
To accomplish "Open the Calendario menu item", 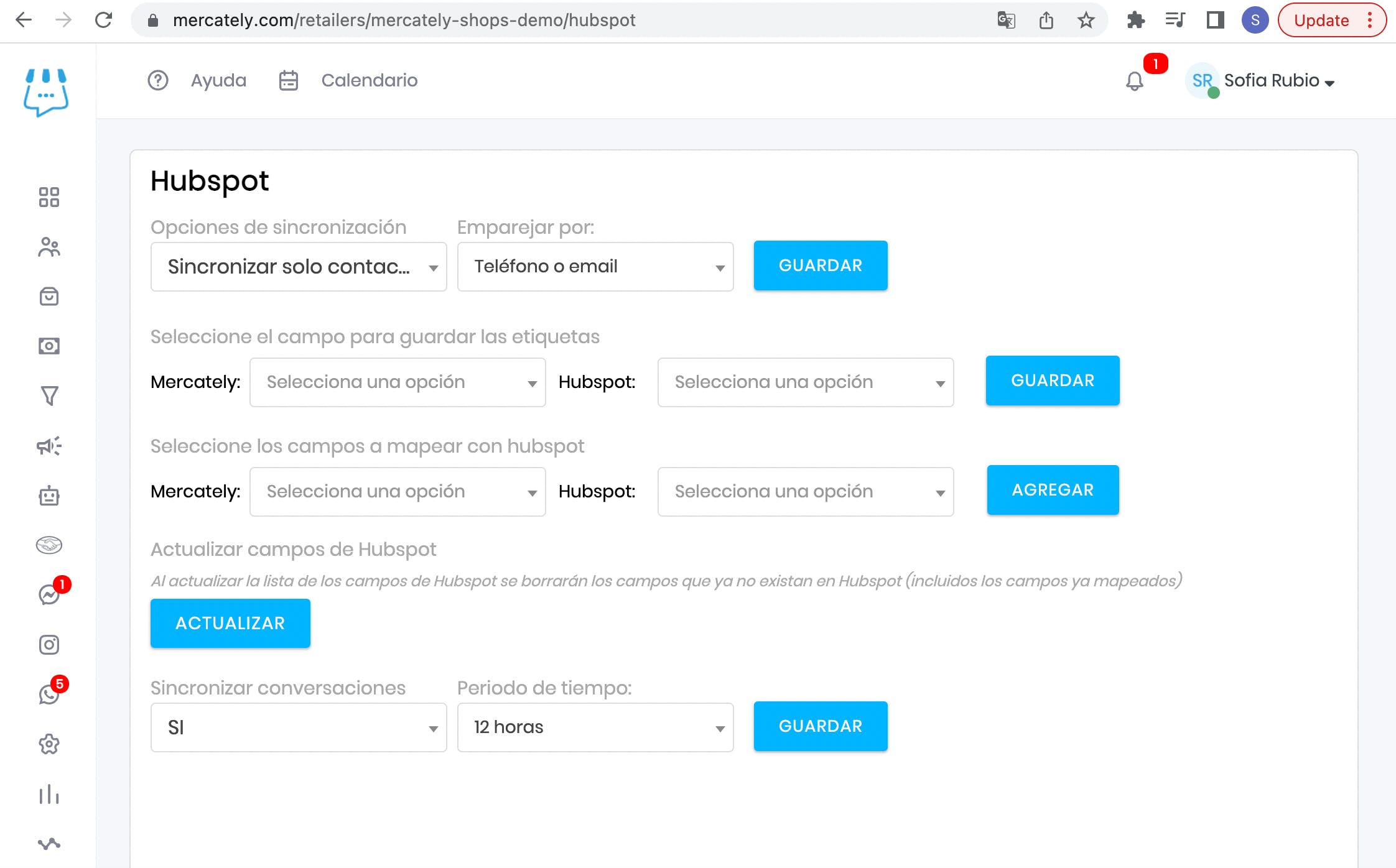I will [x=369, y=80].
